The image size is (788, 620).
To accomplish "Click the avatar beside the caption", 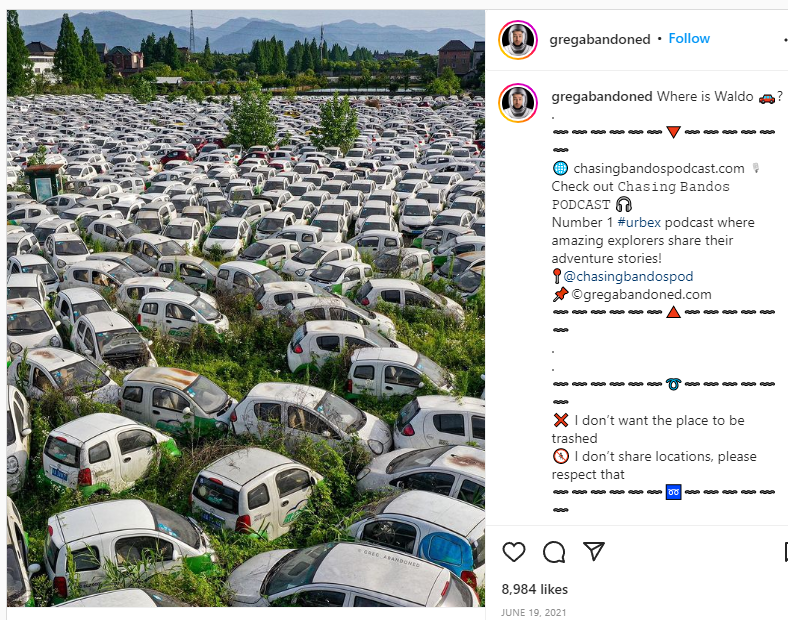I will [x=518, y=103].
